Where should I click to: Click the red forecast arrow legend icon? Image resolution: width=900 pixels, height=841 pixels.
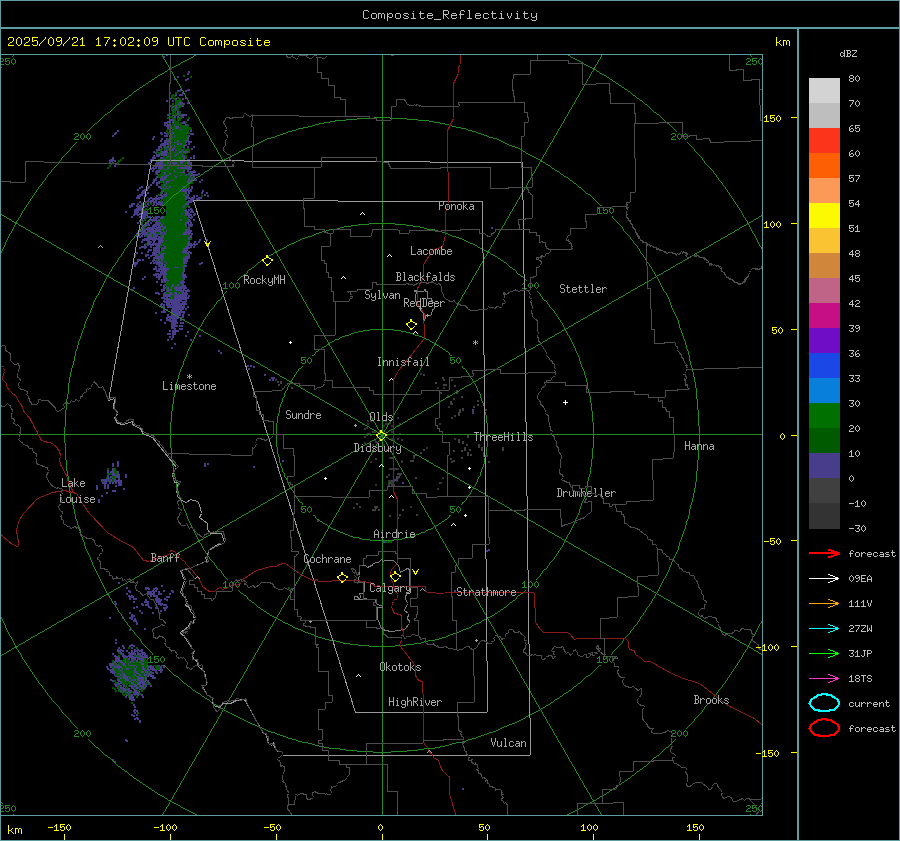[x=823, y=553]
